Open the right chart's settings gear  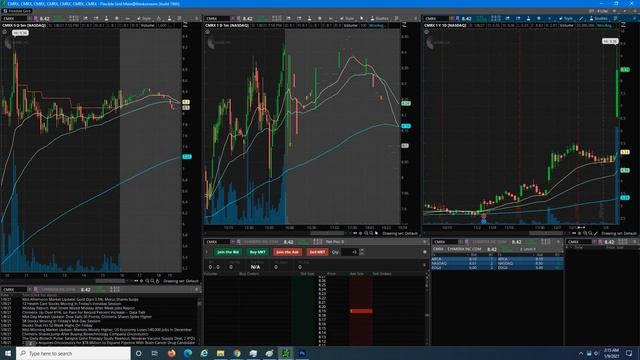(x=538, y=18)
